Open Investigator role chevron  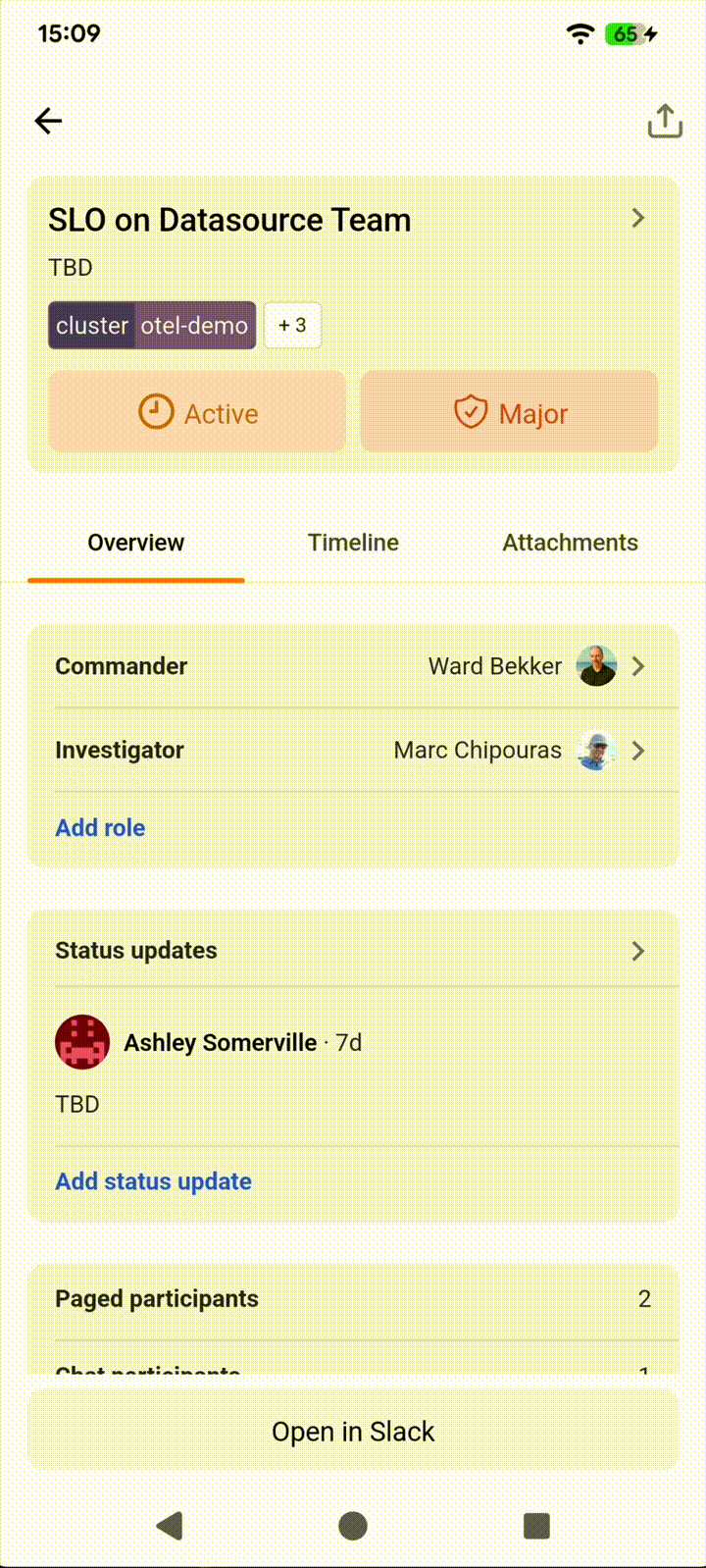pos(638,751)
